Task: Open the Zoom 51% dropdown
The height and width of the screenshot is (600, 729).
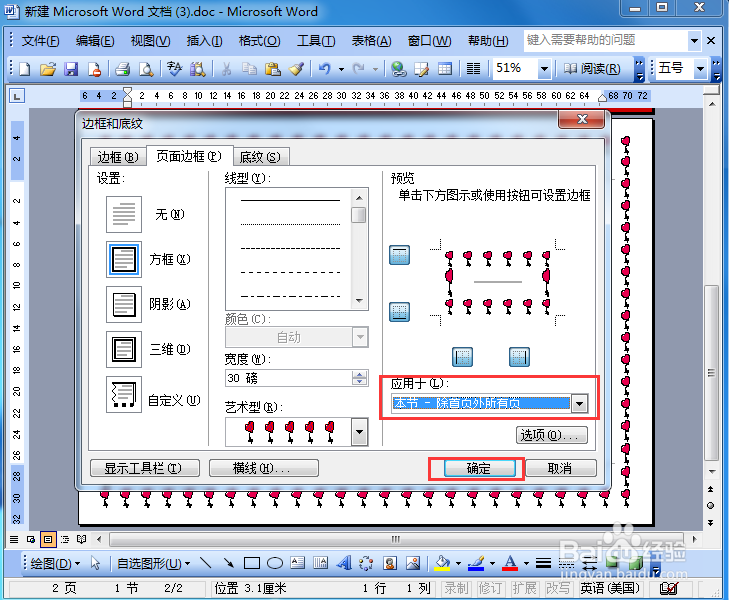Action: (544, 69)
